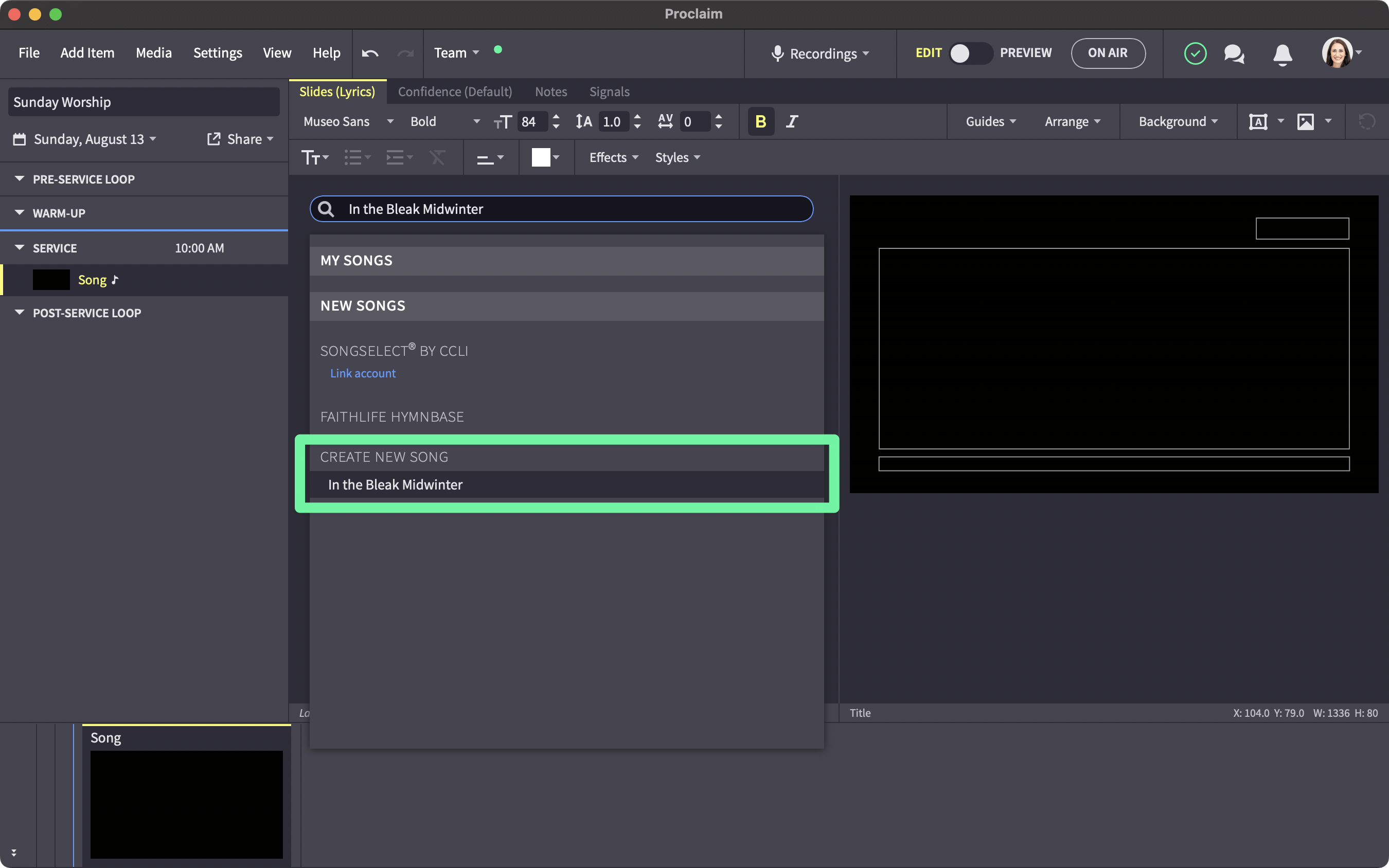Click the calendar icon beside Sunday, August 13

point(20,139)
